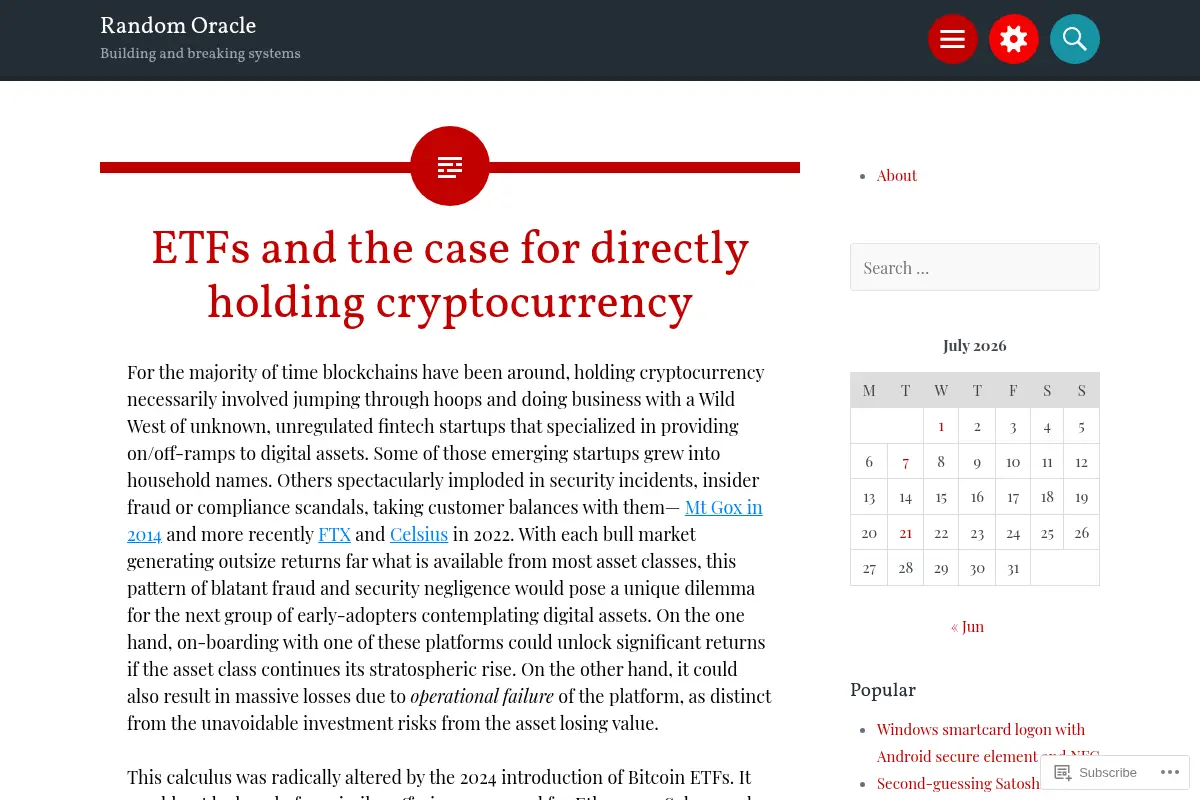Open the teal search magnifier icon
This screenshot has width=1200, height=800.
(1075, 39)
